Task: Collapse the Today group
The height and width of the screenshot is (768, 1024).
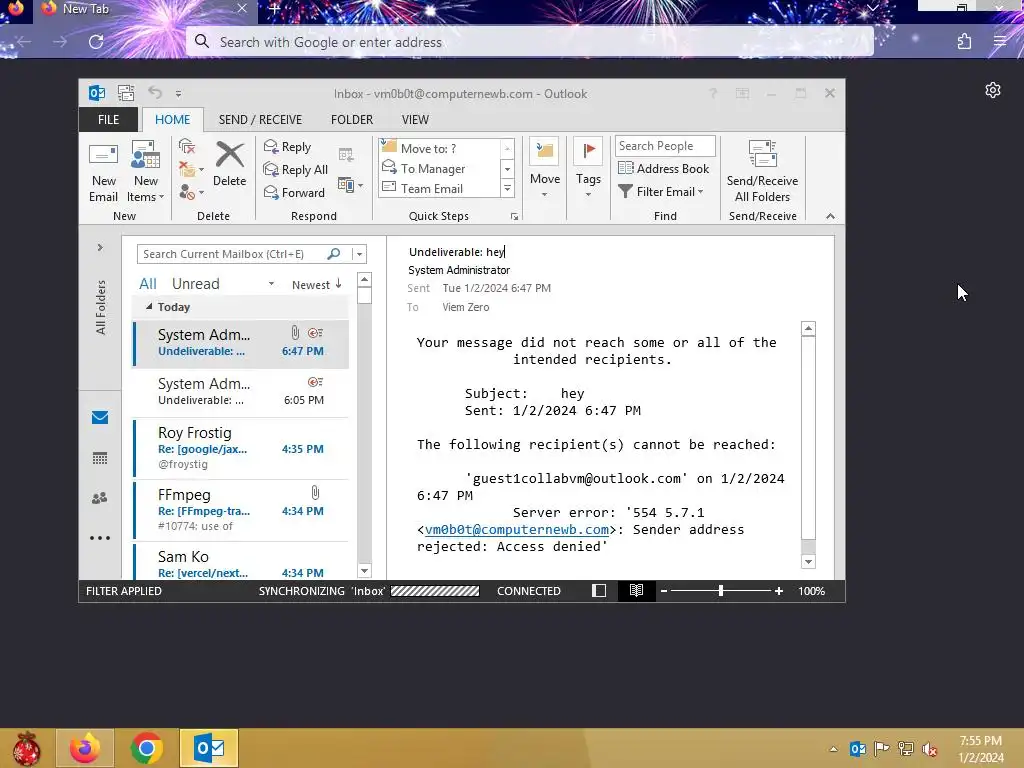Action: coord(149,306)
